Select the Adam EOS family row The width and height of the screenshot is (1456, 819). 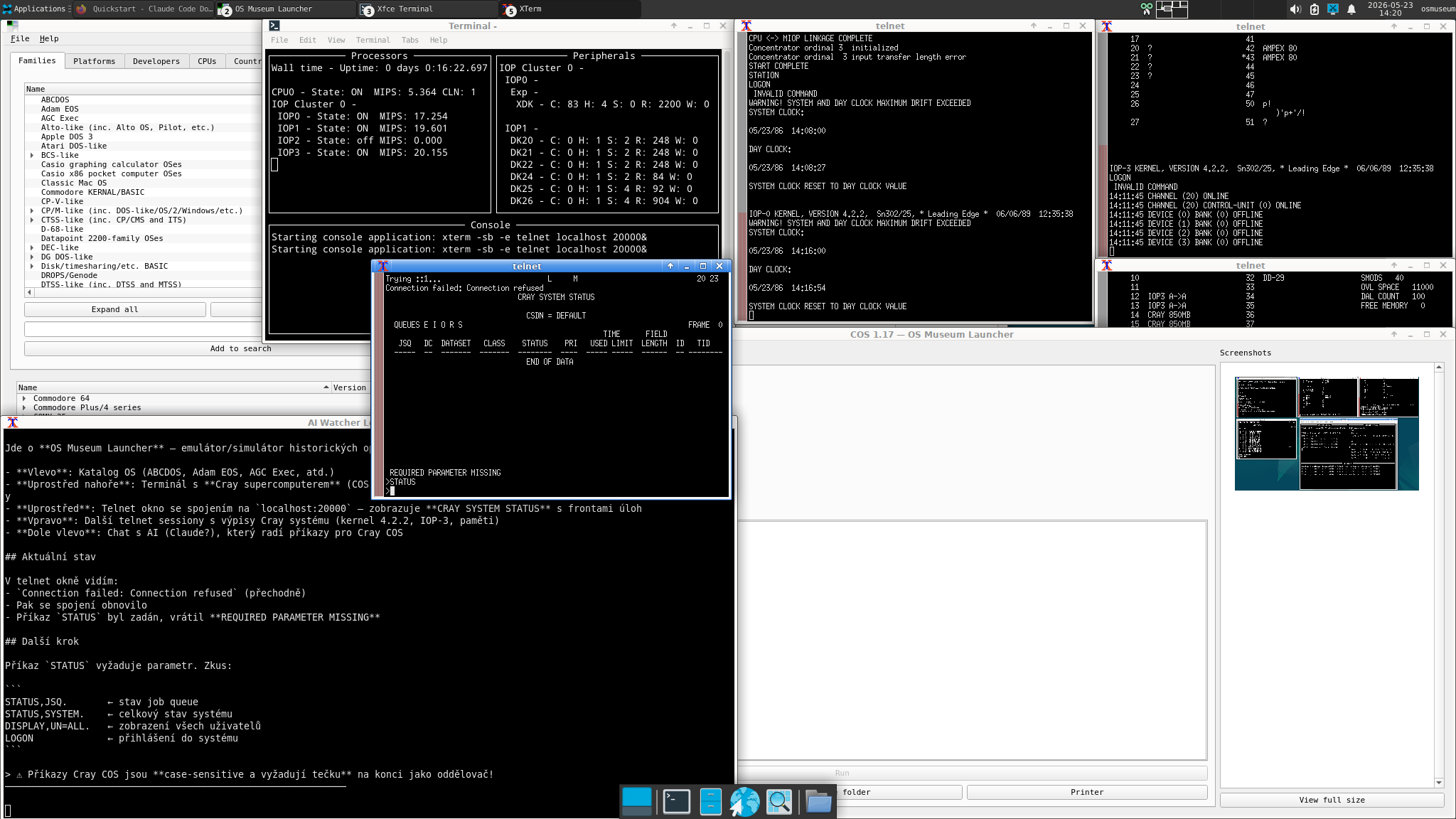pyautogui.click(x=142, y=109)
